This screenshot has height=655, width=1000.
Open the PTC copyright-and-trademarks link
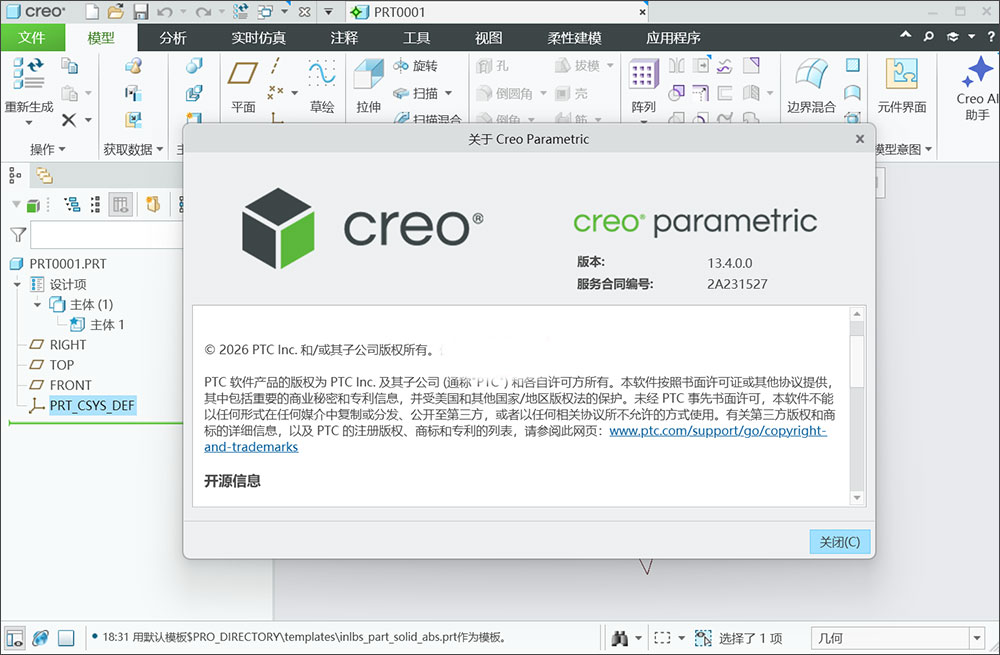coord(718,431)
